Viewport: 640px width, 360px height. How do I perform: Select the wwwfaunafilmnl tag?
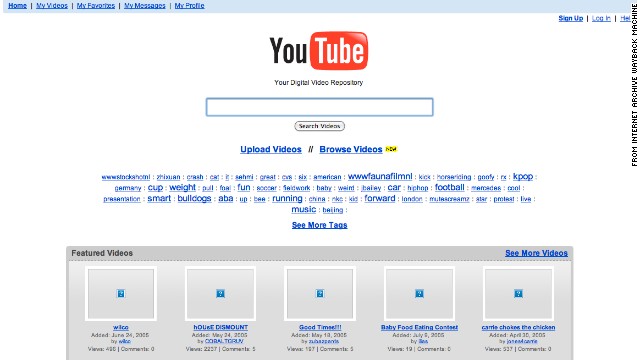(380, 176)
